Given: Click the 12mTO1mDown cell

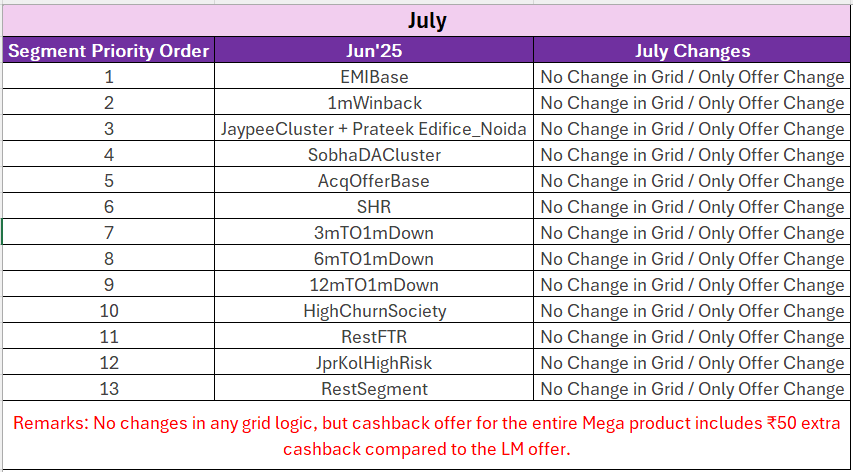Looking at the screenshot, I should (x=374, y=285).
